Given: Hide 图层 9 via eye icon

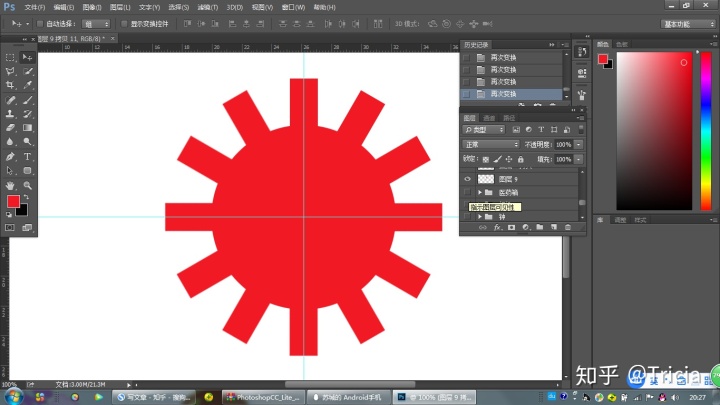Looking at the screenshot, I should click(x=467, y=179).
